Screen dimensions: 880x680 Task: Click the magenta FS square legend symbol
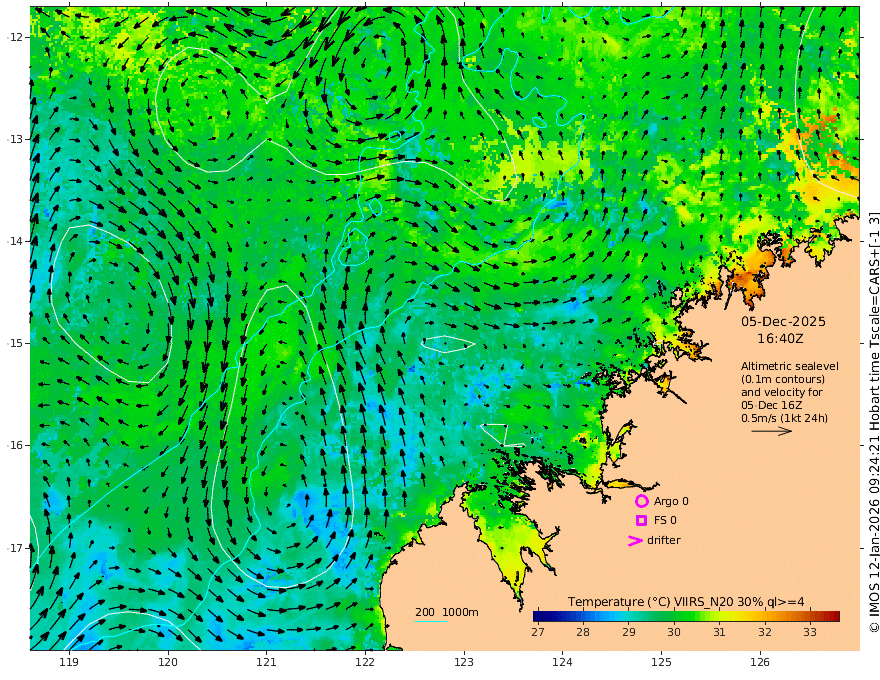coord(641,521)
